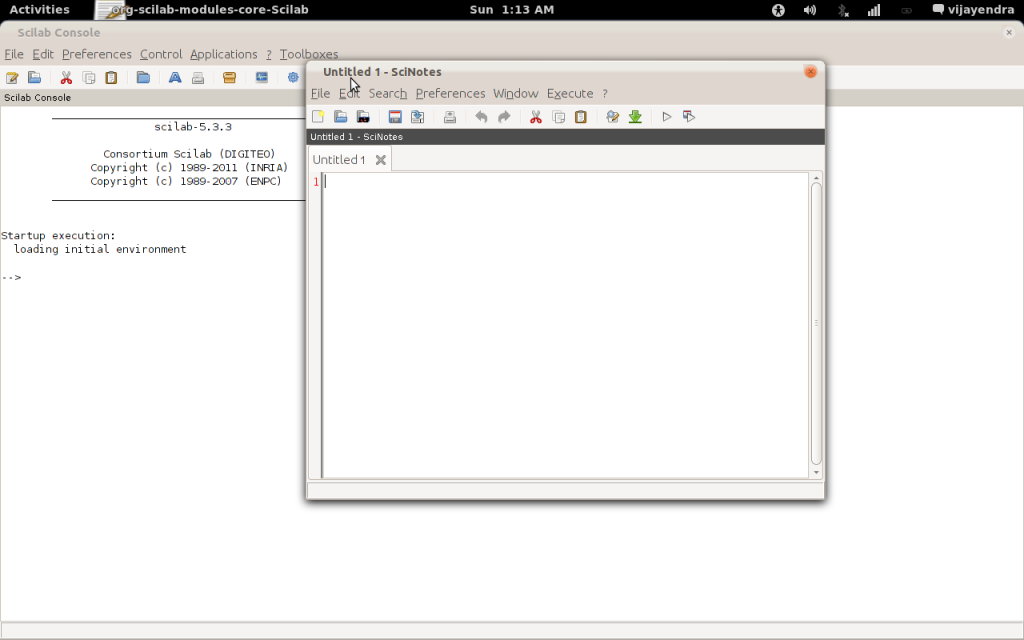Open the Scilab Console ? help menu
Screen dimensions: 1024x640
pyautogui.click(x=268, y=54)
